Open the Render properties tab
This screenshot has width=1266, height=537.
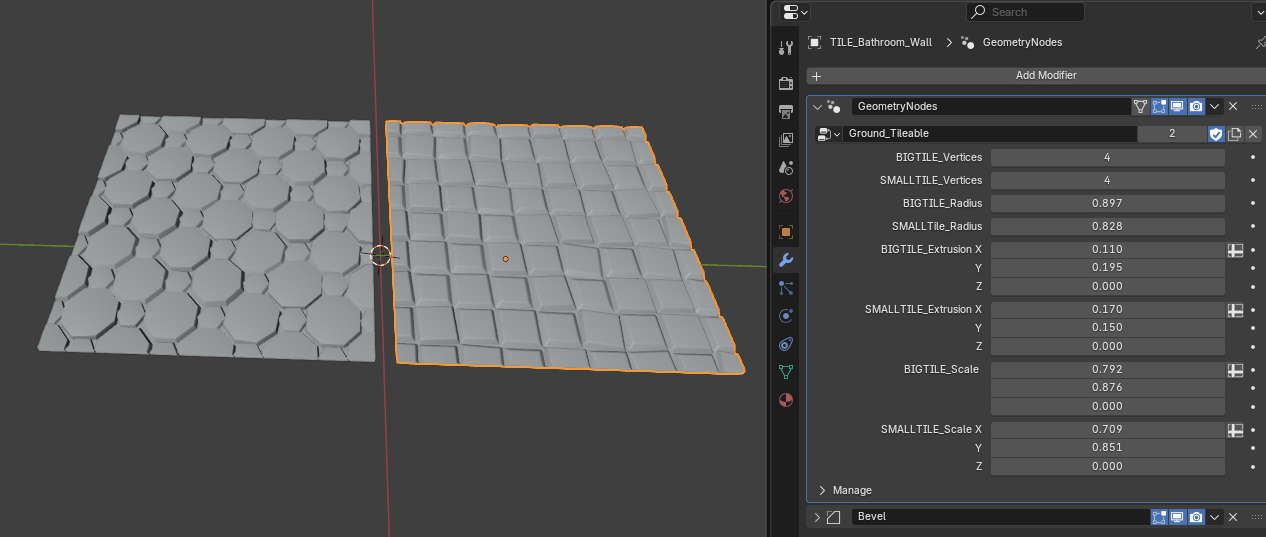tap(786, 83)
